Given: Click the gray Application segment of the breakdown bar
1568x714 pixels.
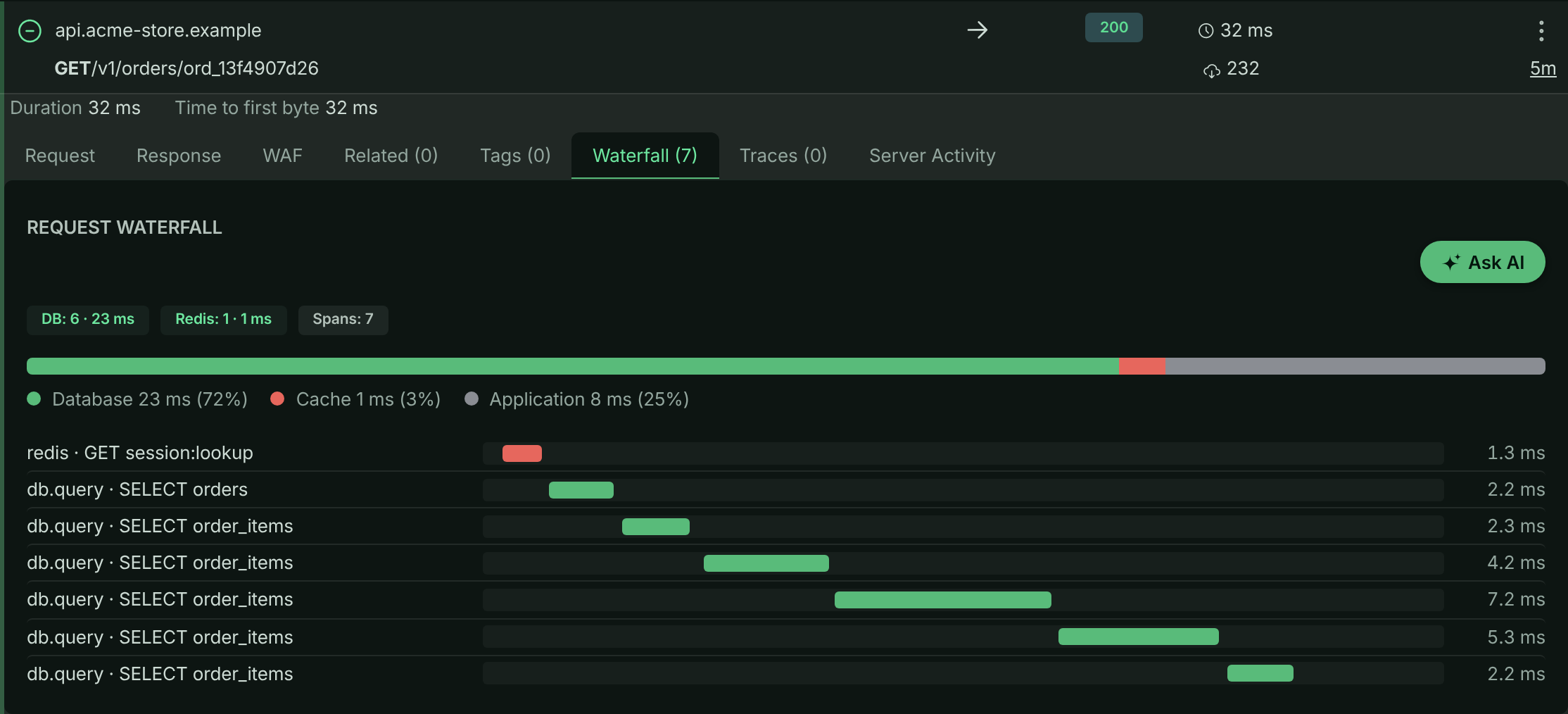Looking at the screenshot, I should [1355, 366].
